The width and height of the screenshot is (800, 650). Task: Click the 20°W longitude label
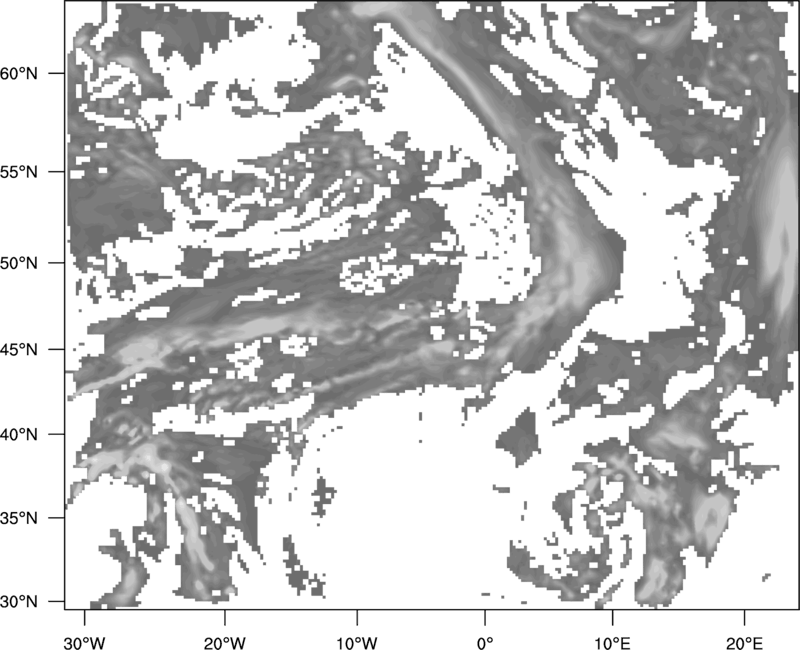point(224,643)
